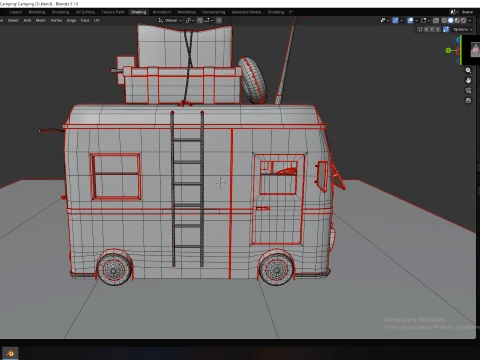
Task: Open the Global transform orientation dropdown
Action: click(x=170, y=20)
